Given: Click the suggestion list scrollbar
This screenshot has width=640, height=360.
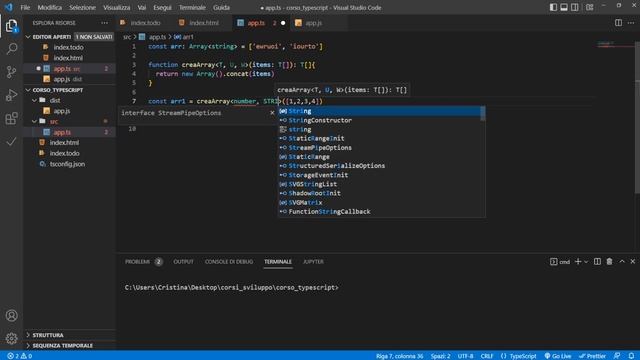Looking at the screenshot, I should (x=483, y=113).
